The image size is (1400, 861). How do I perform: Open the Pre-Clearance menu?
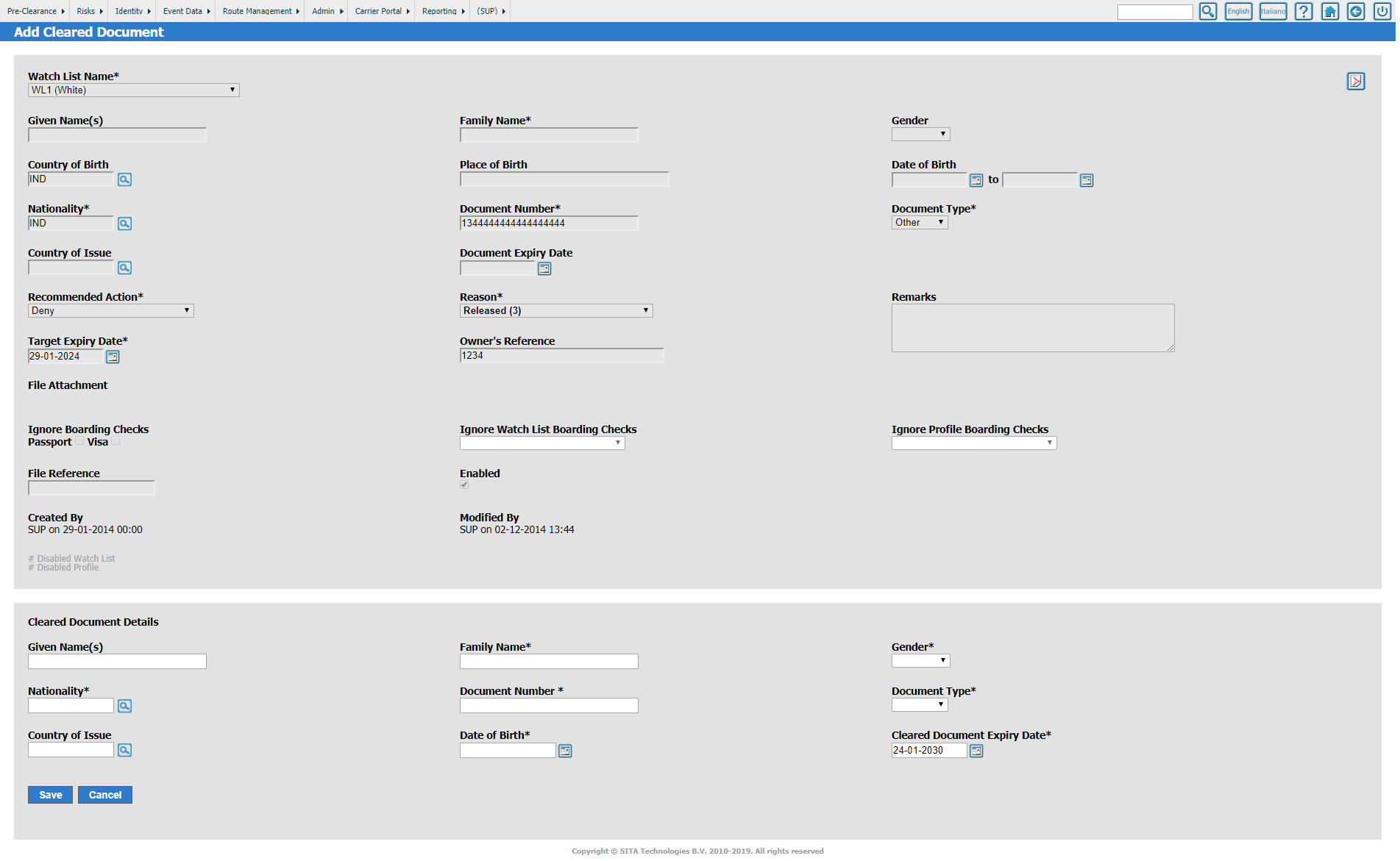pyautogui.click(x=33, y=11)
